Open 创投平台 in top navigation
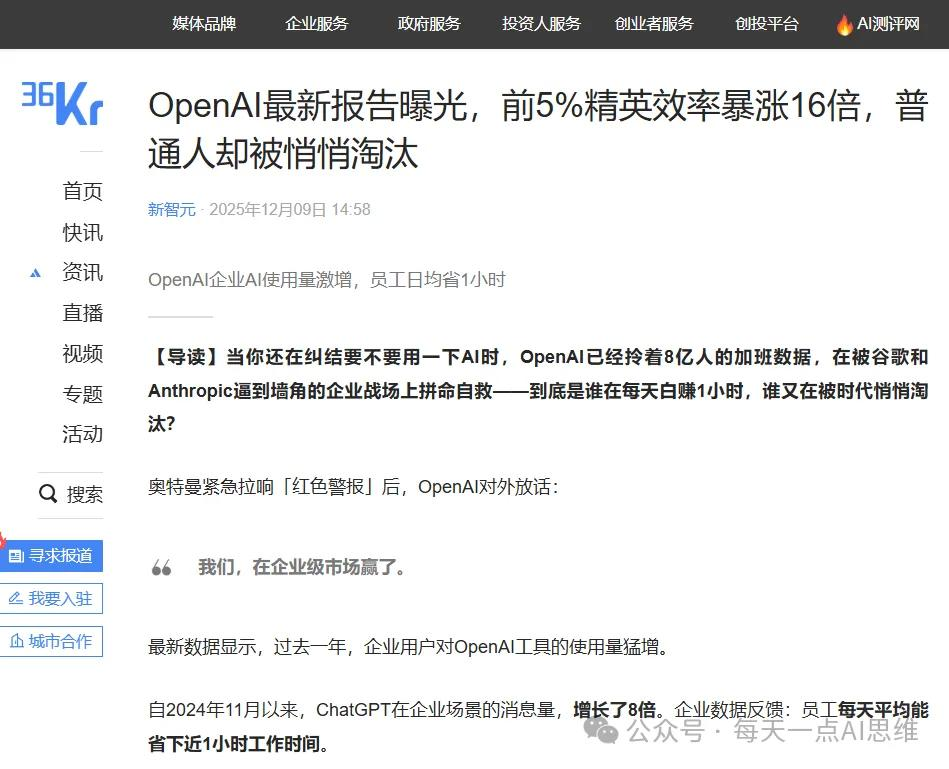949x769 pixels. click(767, 24)
